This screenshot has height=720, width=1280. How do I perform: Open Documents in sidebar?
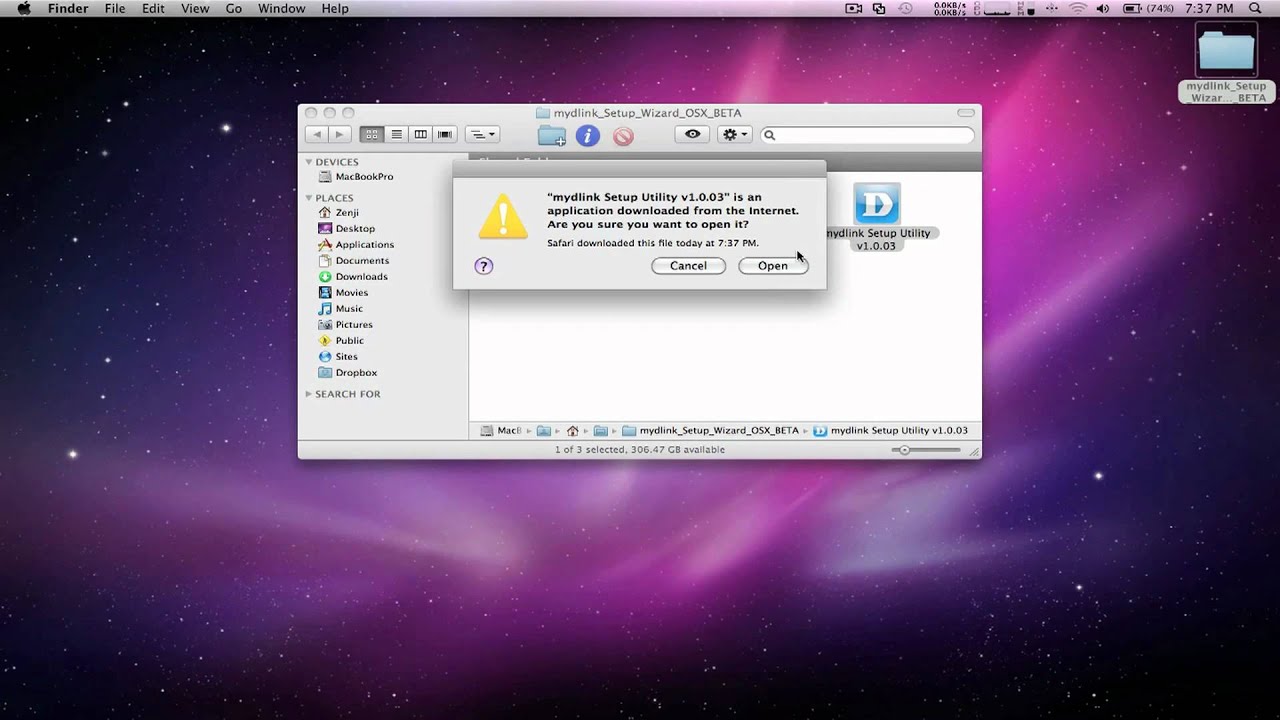pyautogui.click(x=353, y=260)
